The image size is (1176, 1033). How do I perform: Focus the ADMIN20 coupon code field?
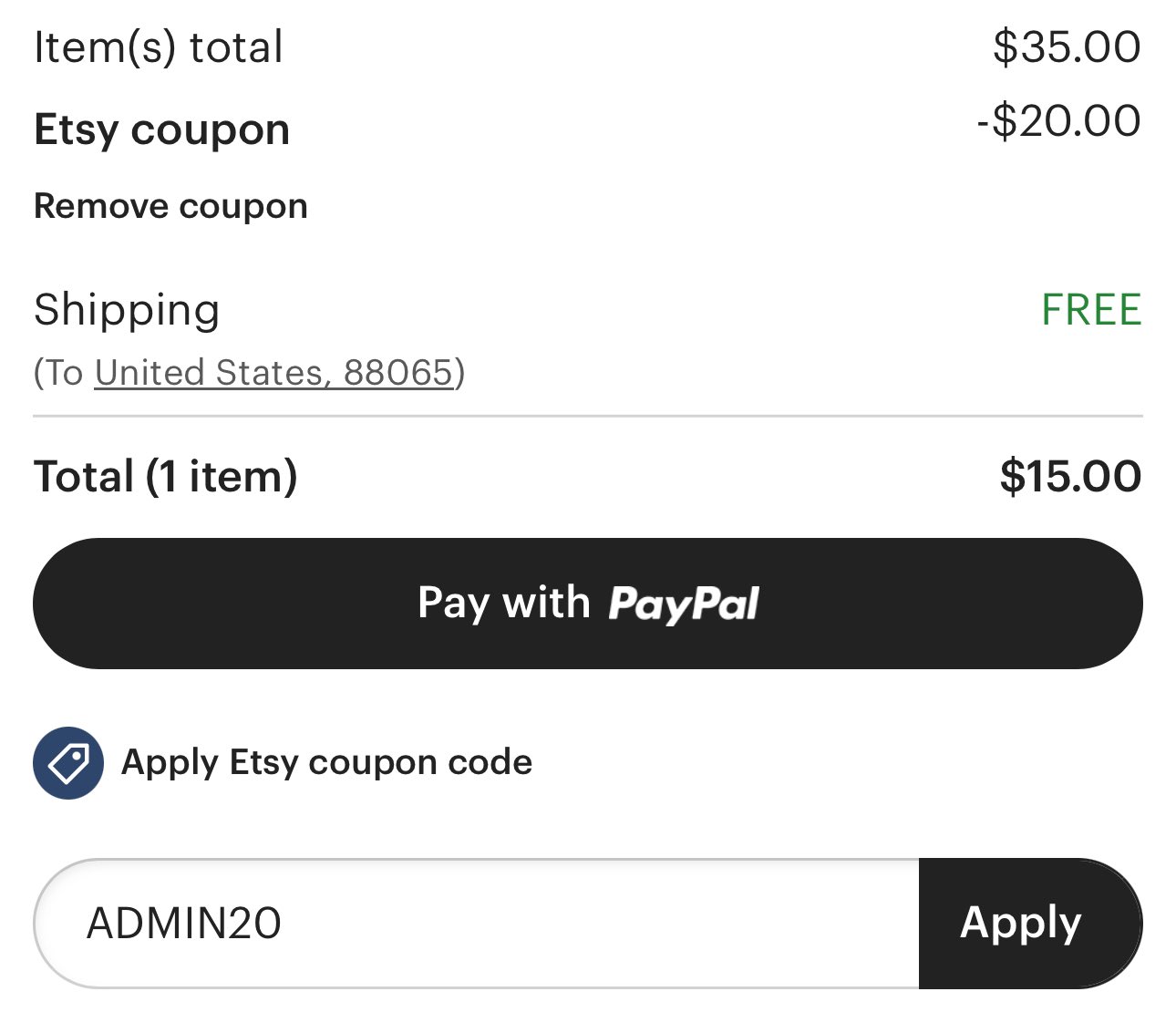click(476, 923)
